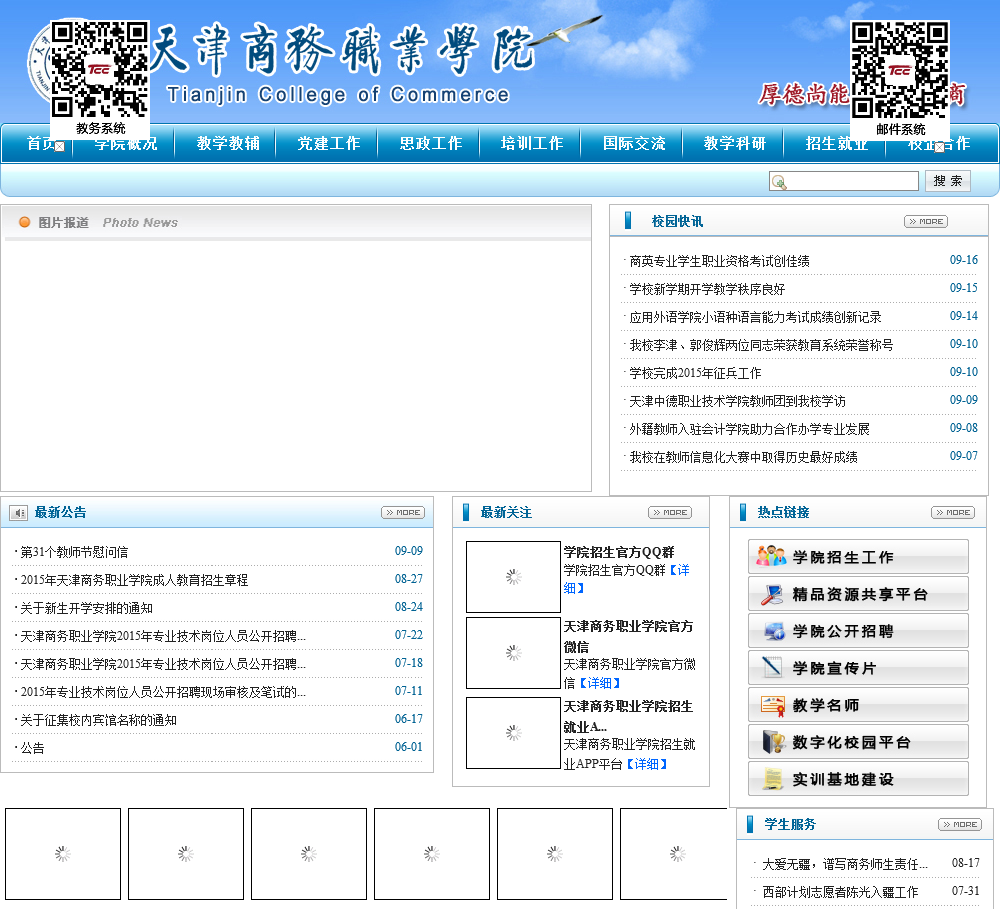Viewport: 1000px width, 909px height.
Task: Click the 学院宣传片 icon
Action: pyautogui.click(x=772, y=668)
